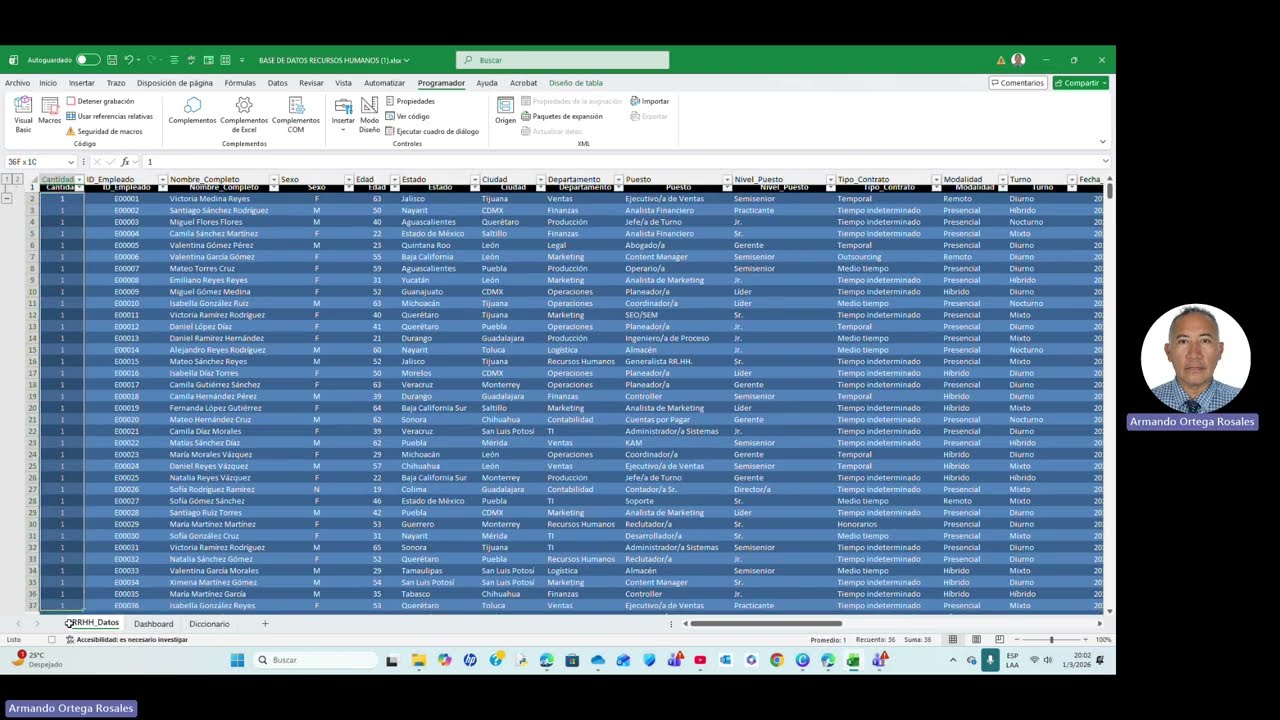Expand the Name Box dropdown
The image size is (1280, 720).
[x=71, y=162]
